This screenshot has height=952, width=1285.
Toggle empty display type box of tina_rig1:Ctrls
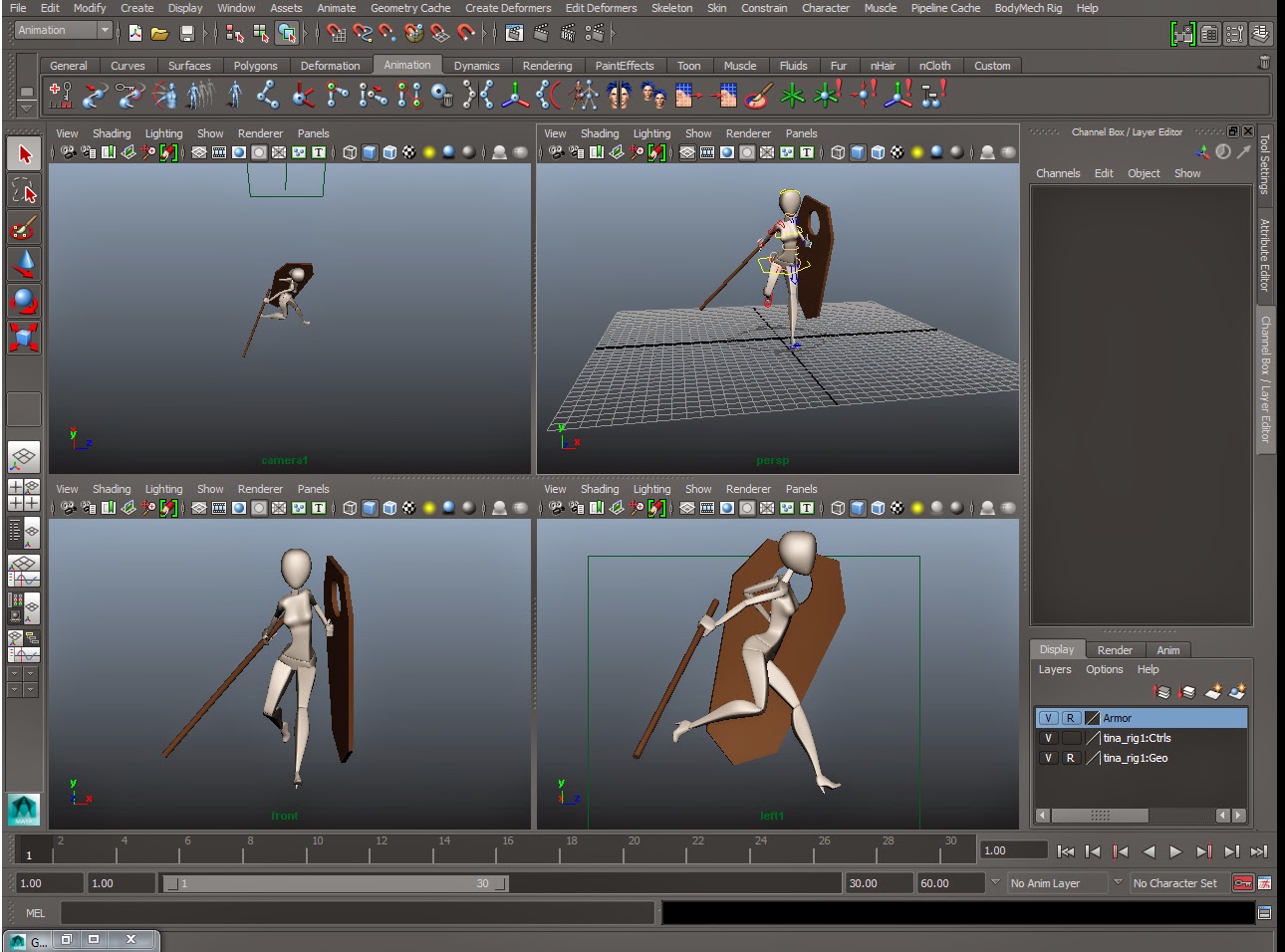(1071, 738)
